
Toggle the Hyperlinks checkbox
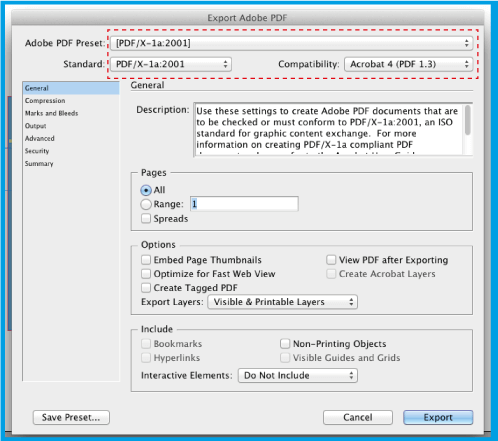(x=146, y=358)
